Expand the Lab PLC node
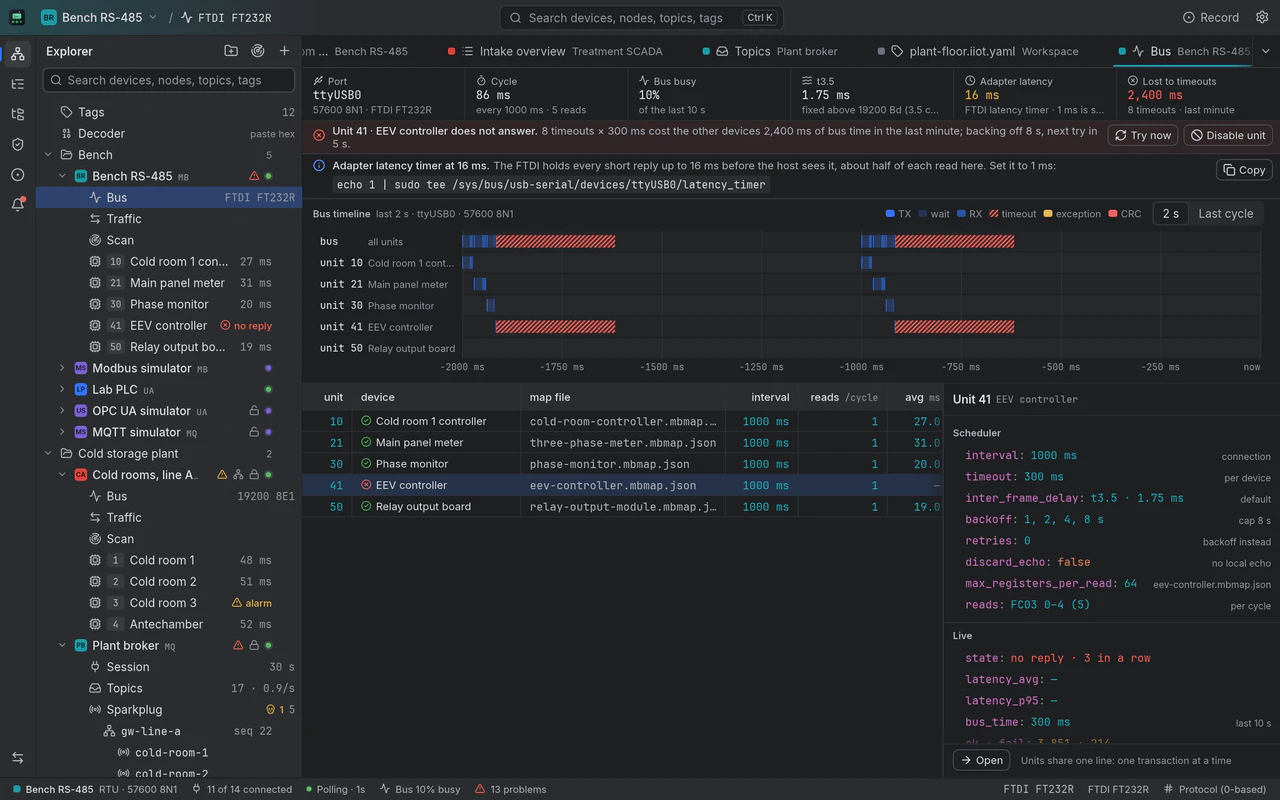This screenshot has height=800, width=1280. click(x=62, y=390)
